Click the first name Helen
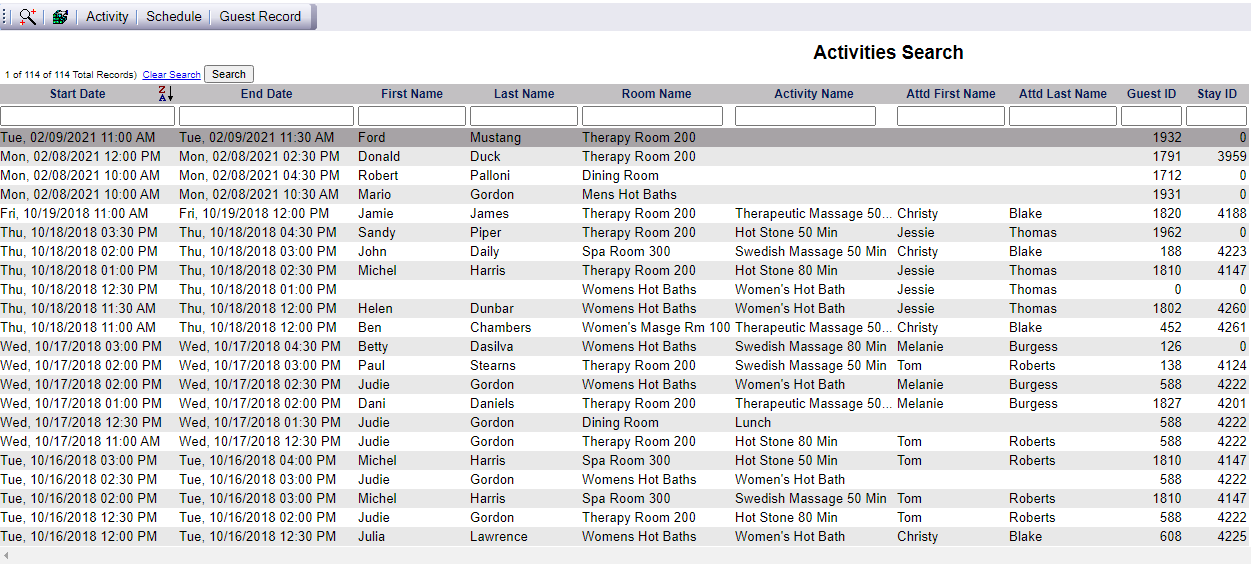The image size is (1251, 568). (375, 308)
